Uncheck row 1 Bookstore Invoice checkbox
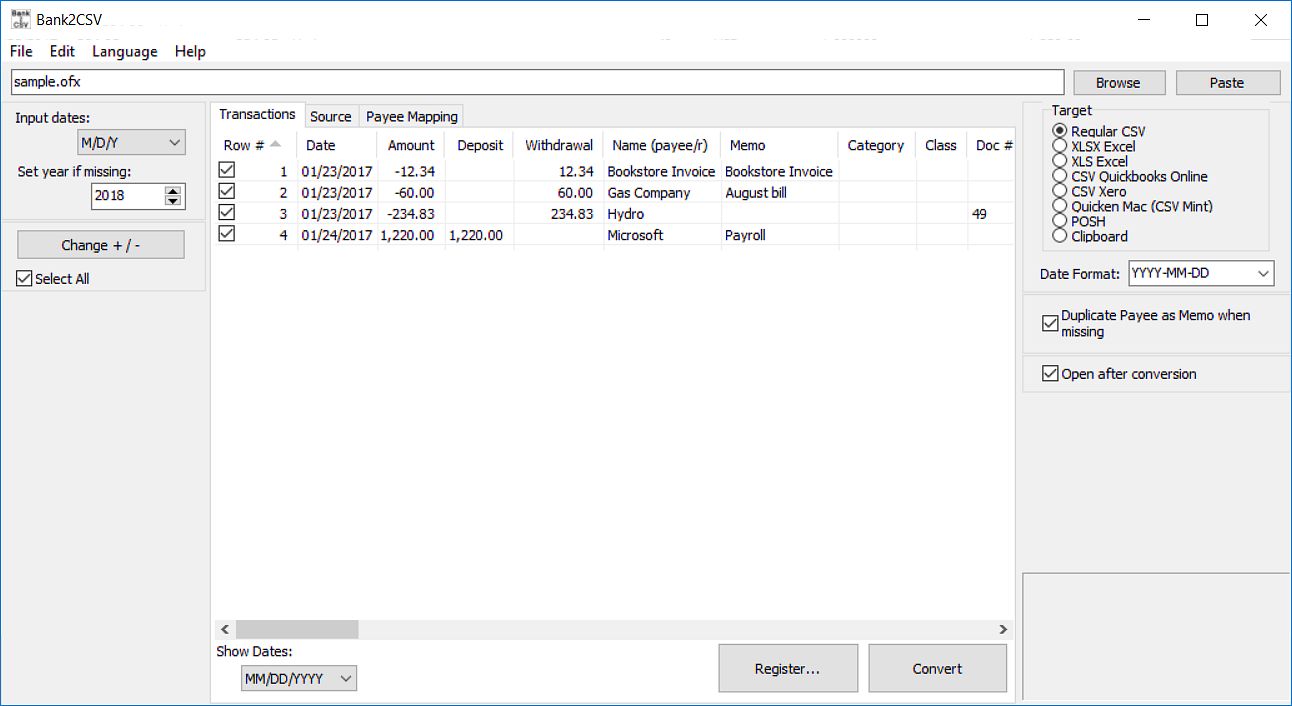This screenshot has width=1292, height=706. pos(226,170)
